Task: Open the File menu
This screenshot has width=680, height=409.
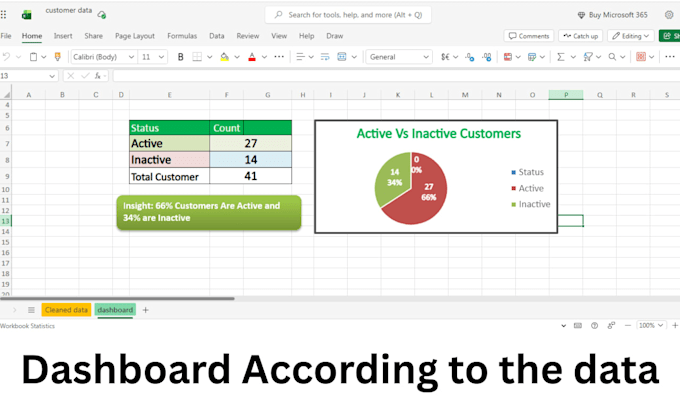Action: pos(6,36)
